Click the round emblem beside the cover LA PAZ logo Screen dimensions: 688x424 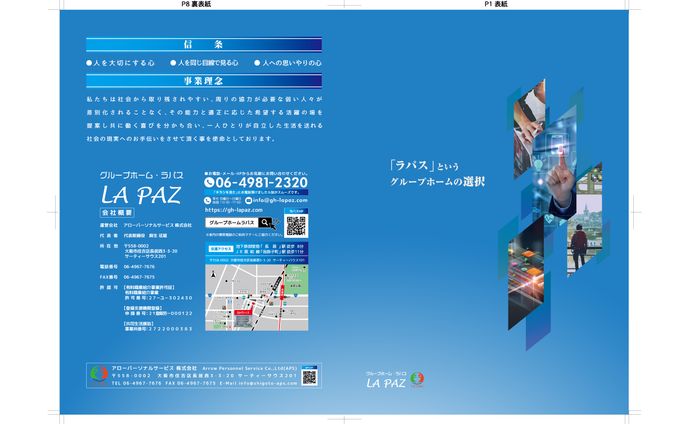(417, 379)
